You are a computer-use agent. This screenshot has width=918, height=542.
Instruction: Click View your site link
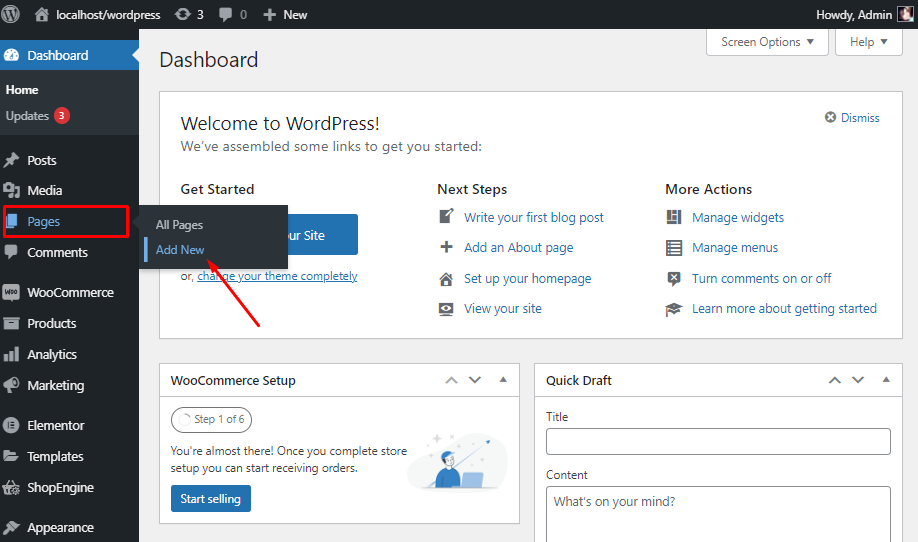502,308
